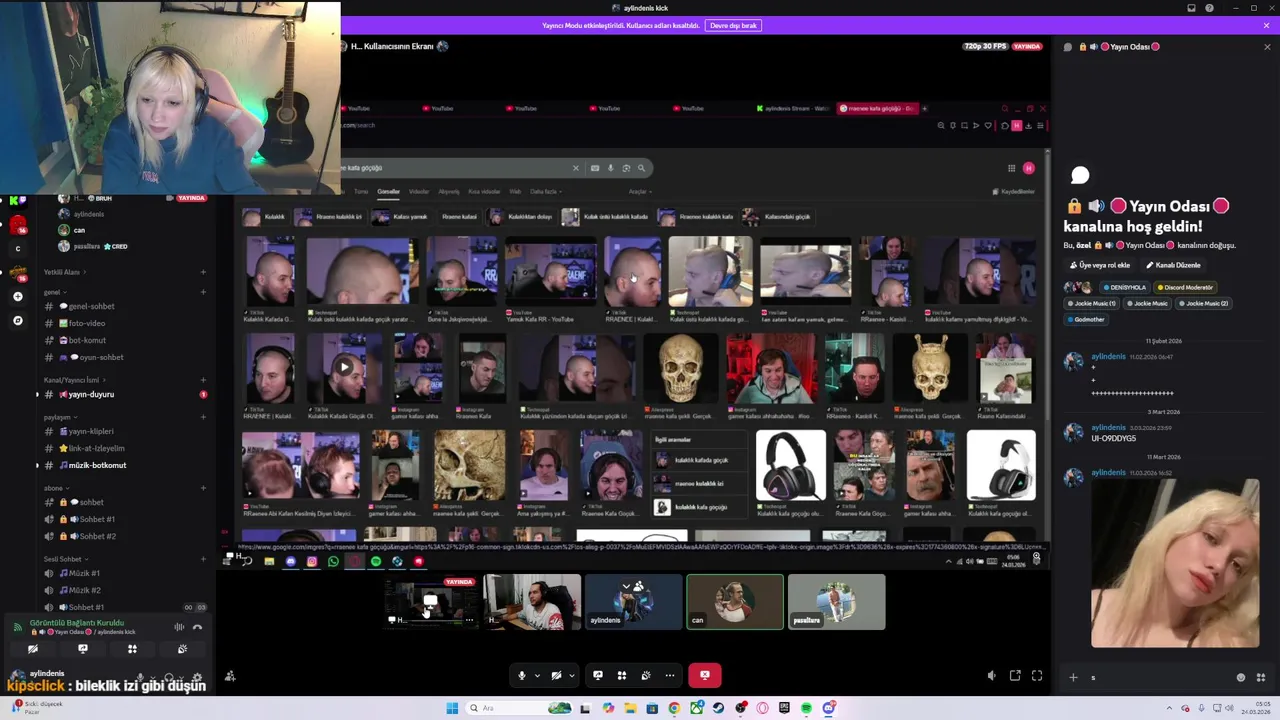The height and width of the screenshot is (720, 1280).
Task: Select the pasaltura participant tile
Action: [x=837, y=601]
